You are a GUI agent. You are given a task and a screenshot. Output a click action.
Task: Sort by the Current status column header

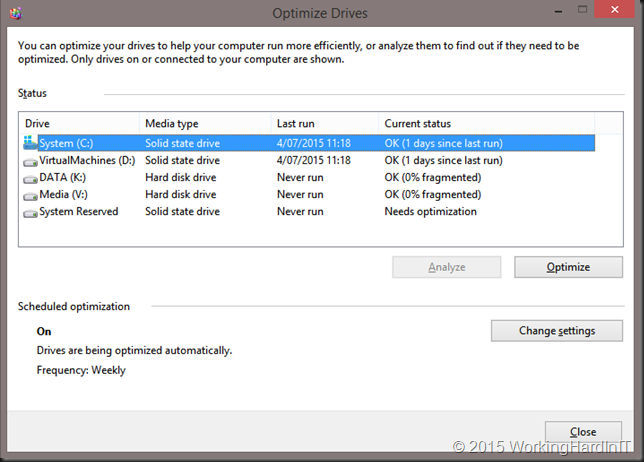pos(487,124)
